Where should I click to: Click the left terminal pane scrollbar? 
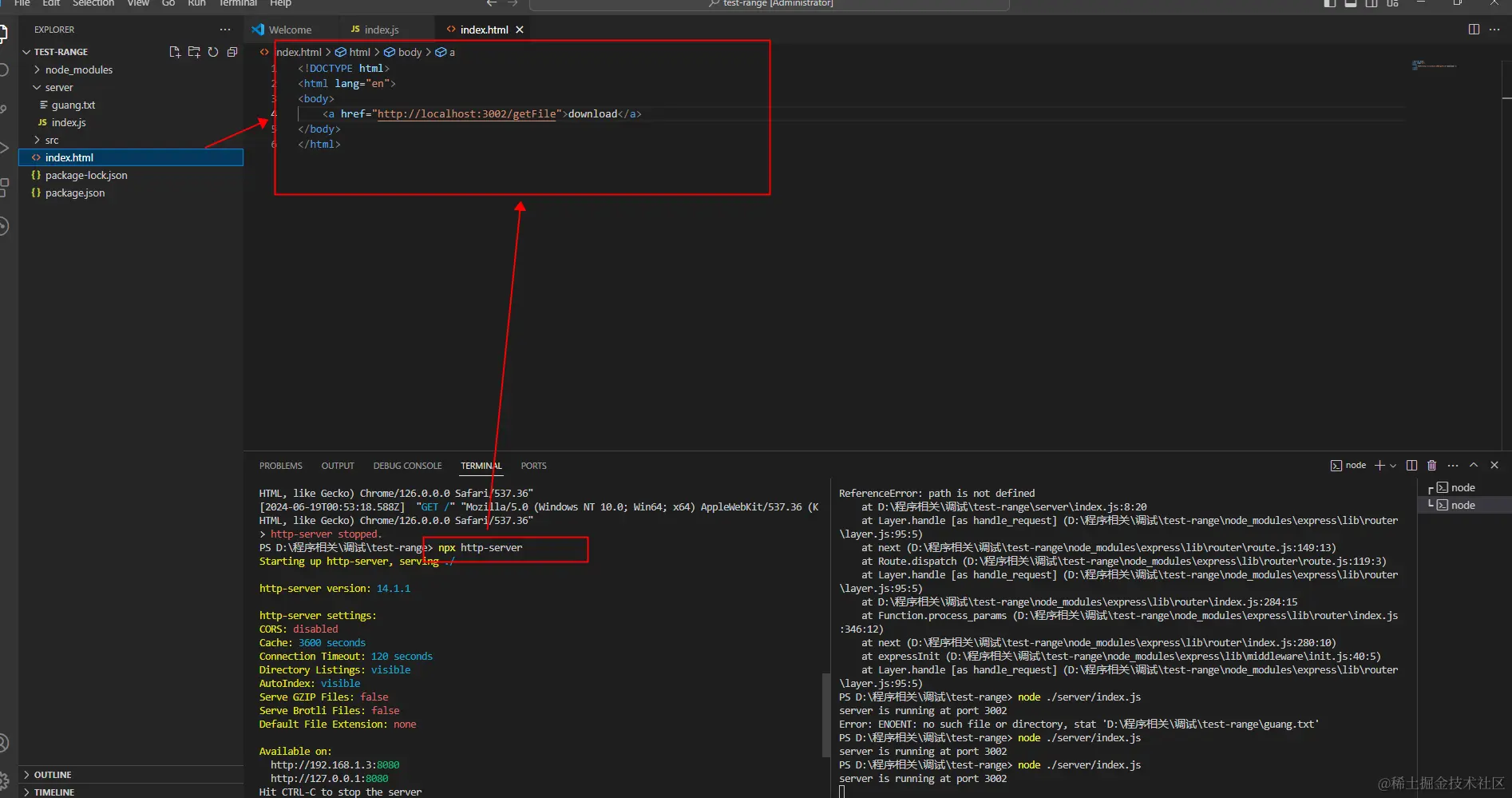coord(825,715)
